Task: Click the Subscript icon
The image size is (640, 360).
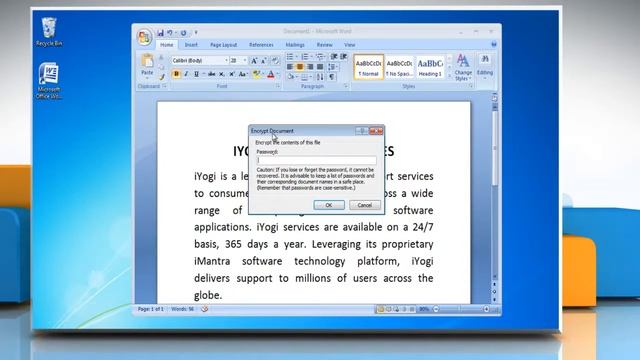Action: pyautogui.click(x=222, y=74)
